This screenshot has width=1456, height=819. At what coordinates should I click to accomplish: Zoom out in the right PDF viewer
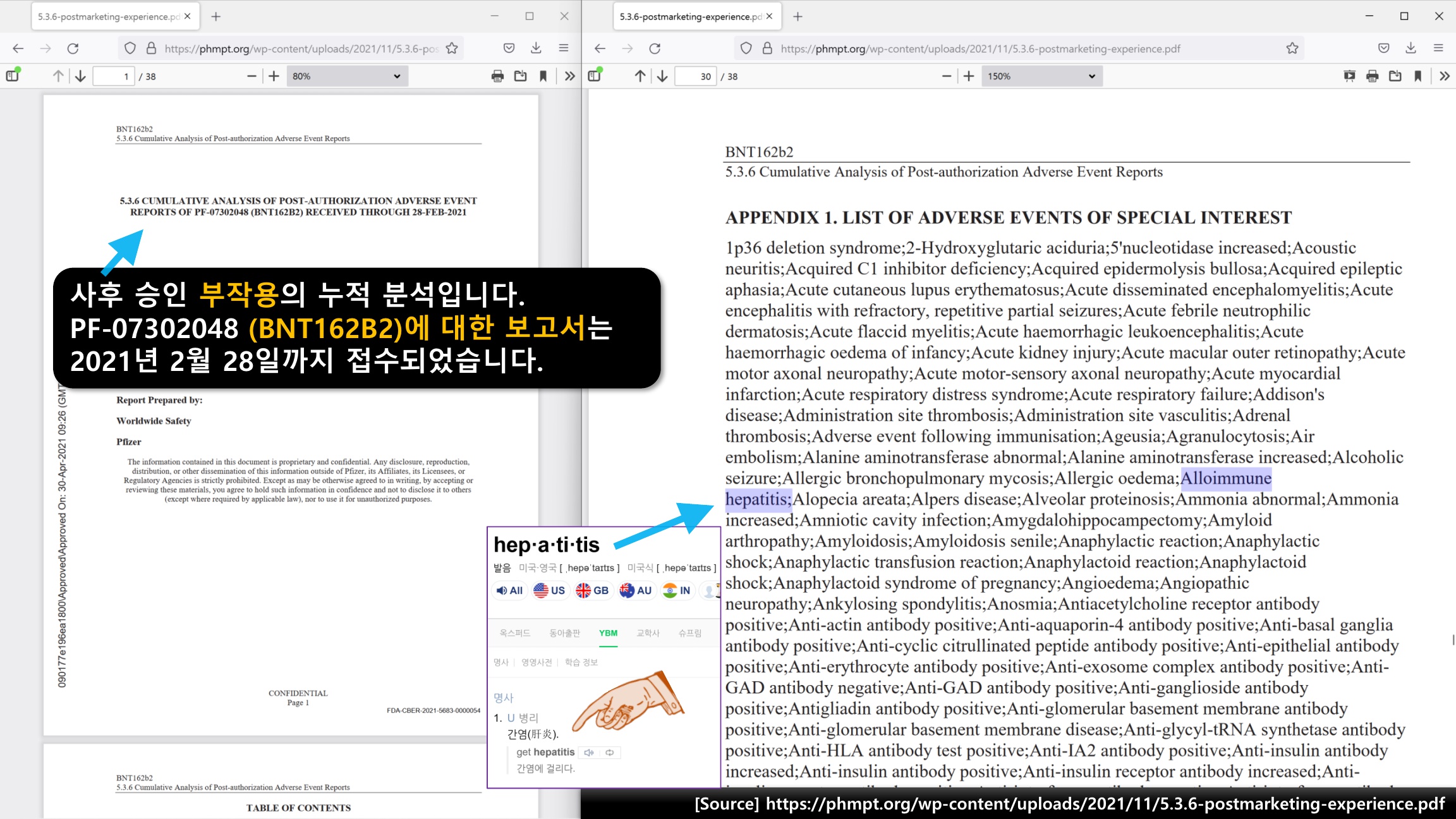[947, 76]
